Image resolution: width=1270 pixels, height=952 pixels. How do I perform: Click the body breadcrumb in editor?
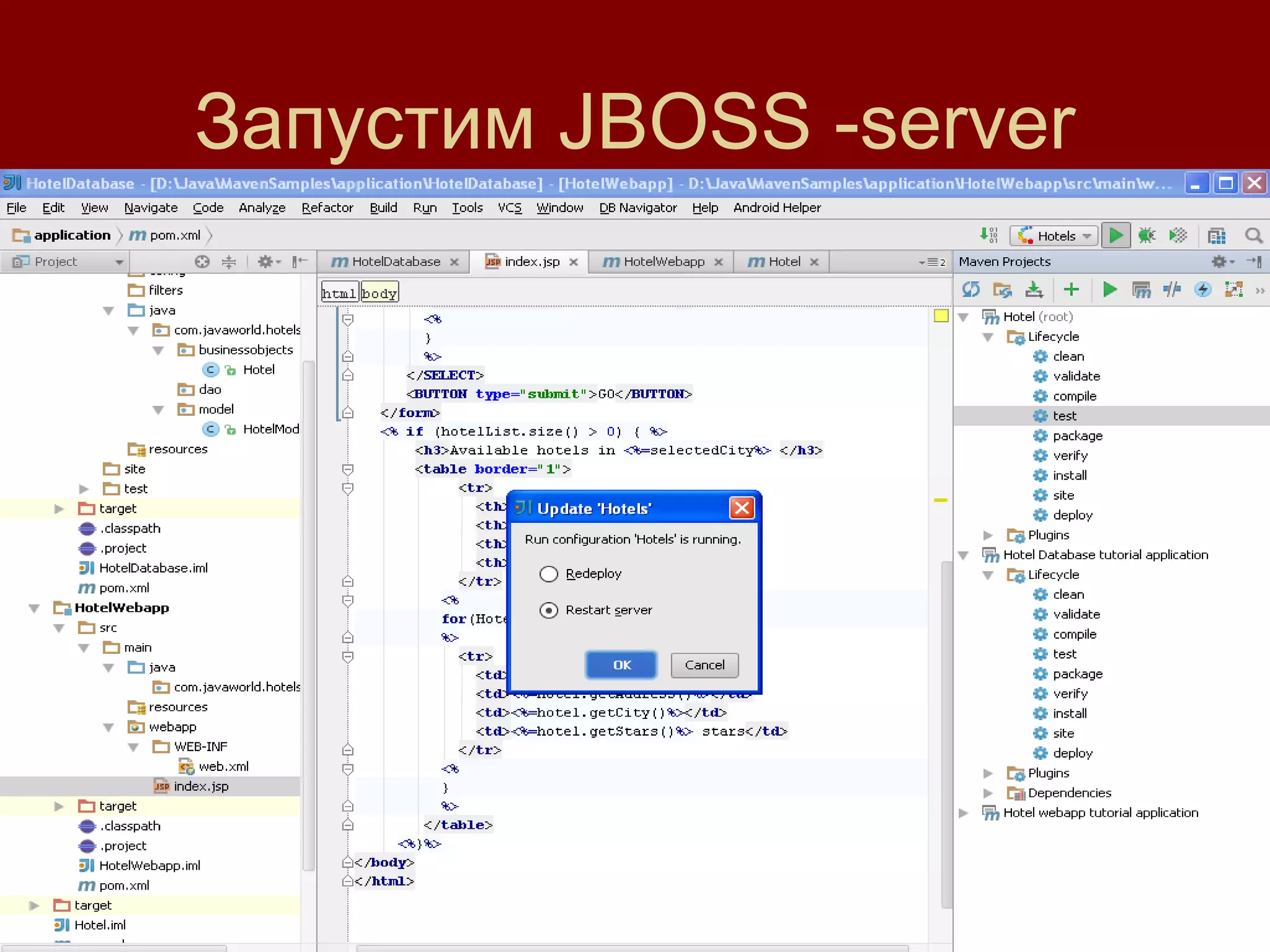coord(379,293)
